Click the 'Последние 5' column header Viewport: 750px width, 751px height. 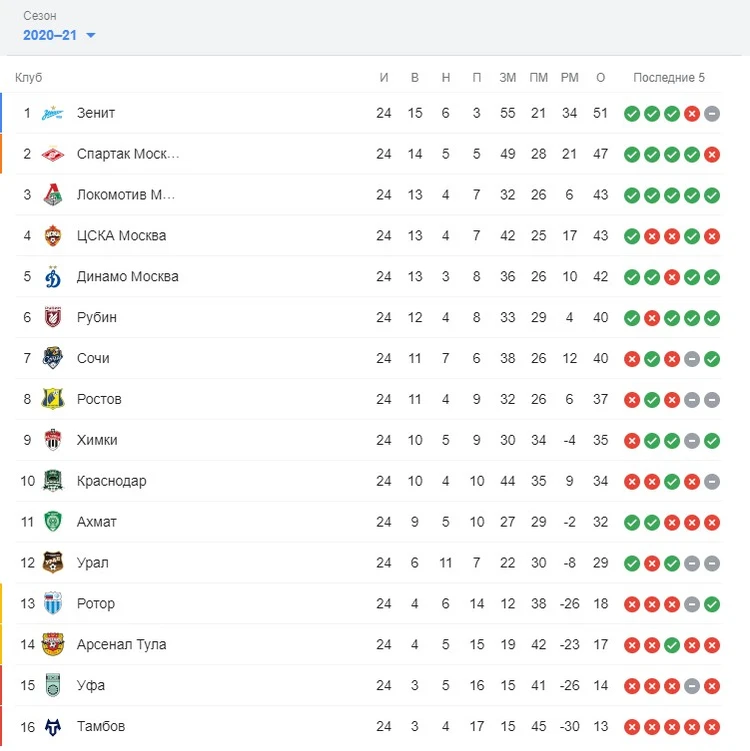[669, 78]
